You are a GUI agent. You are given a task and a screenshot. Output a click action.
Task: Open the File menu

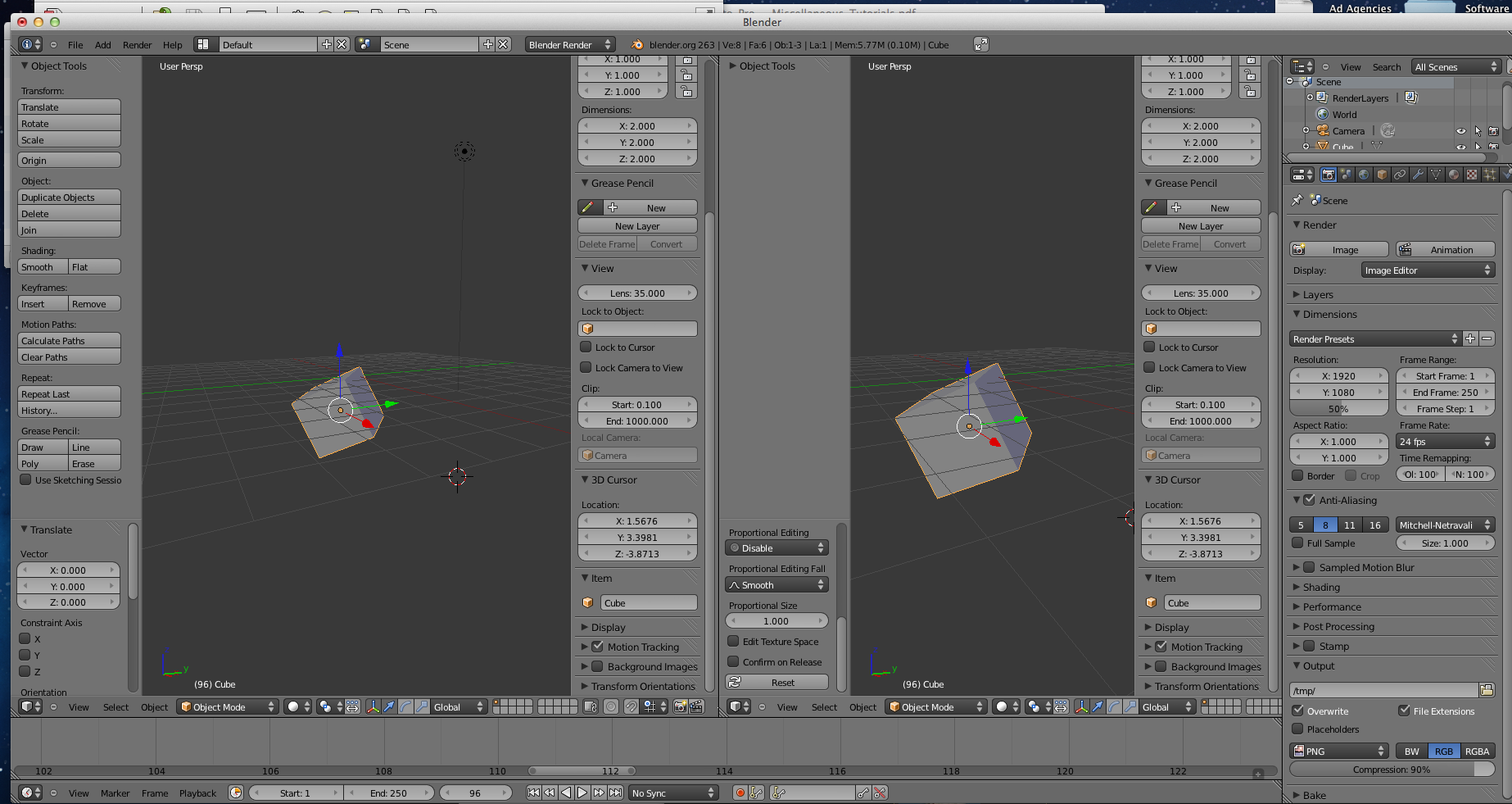[x=75, y=45]
